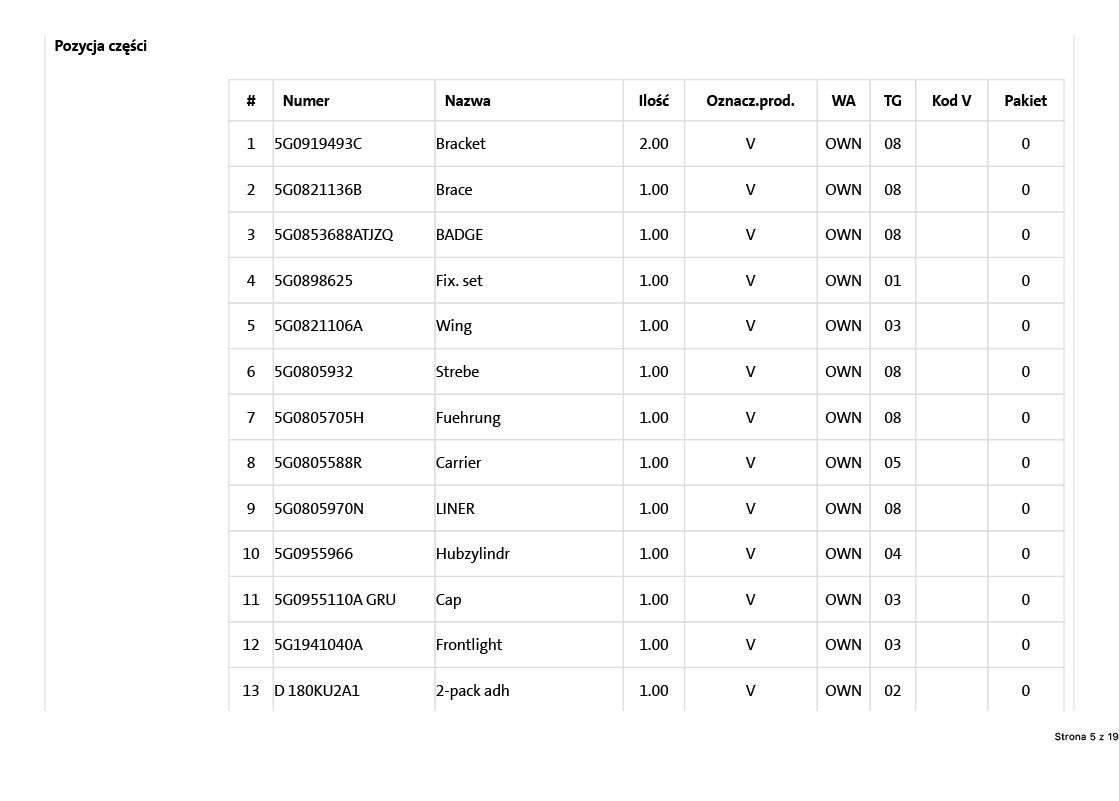The height and width of the screenshot is (801, 1119).
Task: Click the Numer column header
Action: point(306,101)
